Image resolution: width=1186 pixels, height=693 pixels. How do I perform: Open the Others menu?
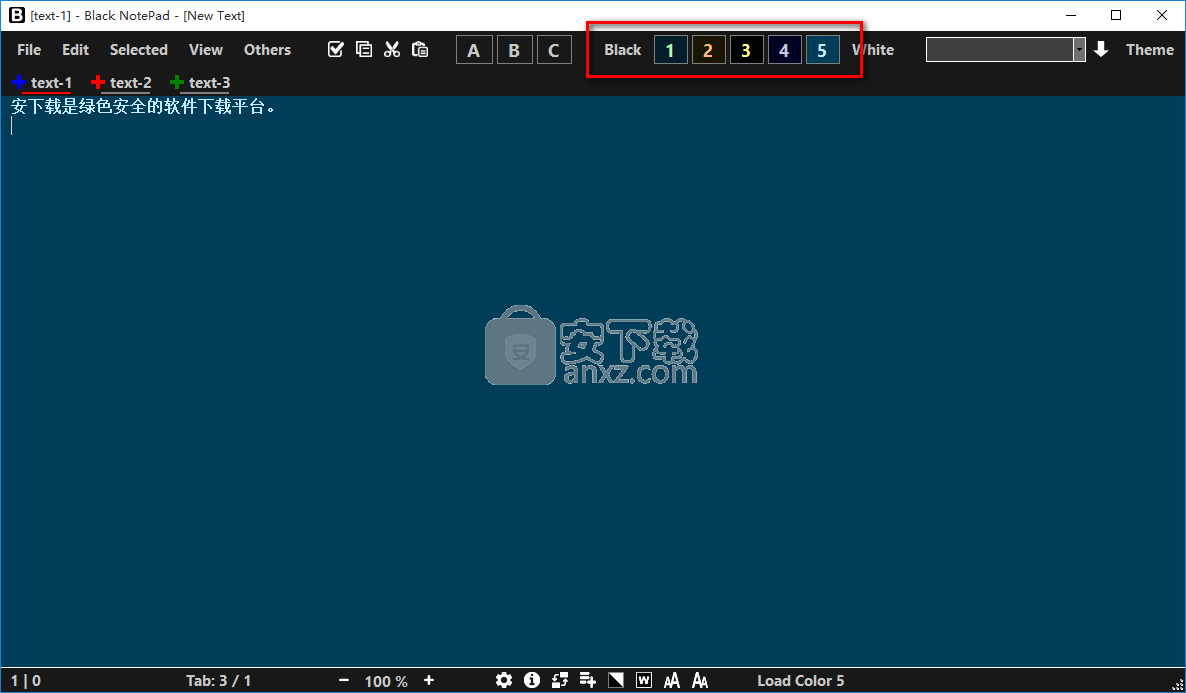click(267, 50)
